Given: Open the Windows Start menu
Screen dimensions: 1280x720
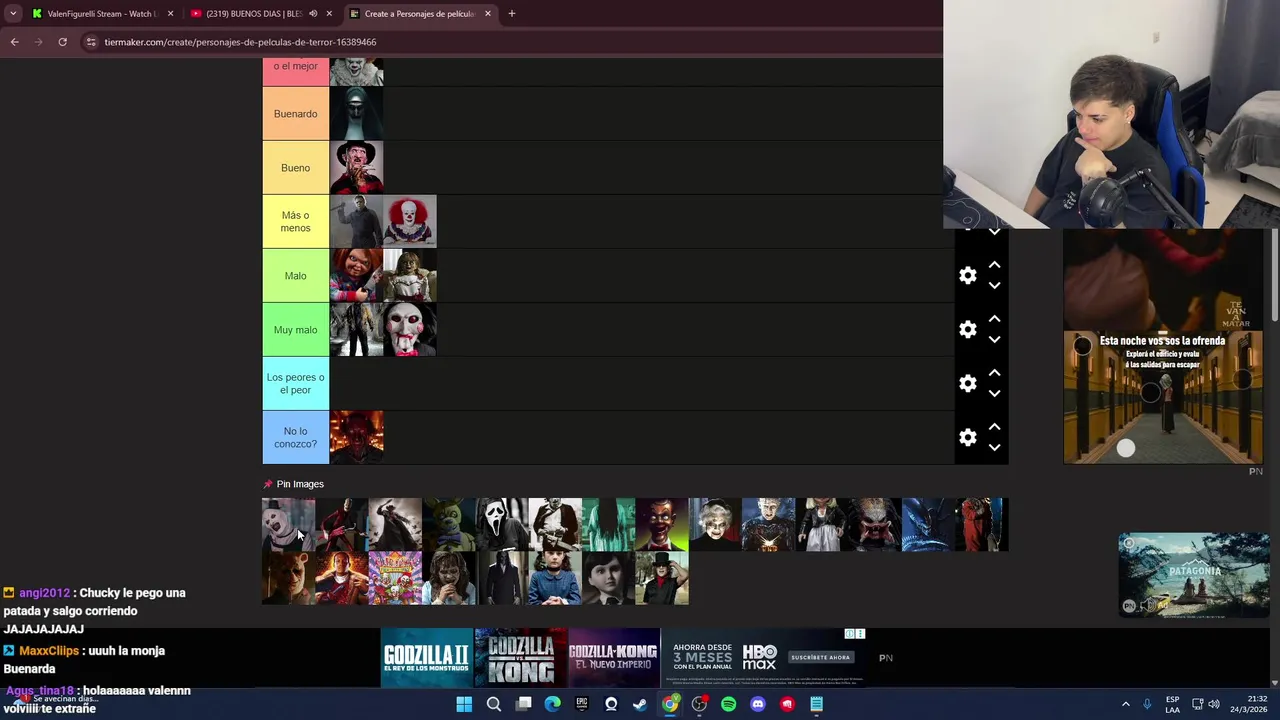Looking at the screenshot, I should tap(464, 704).
